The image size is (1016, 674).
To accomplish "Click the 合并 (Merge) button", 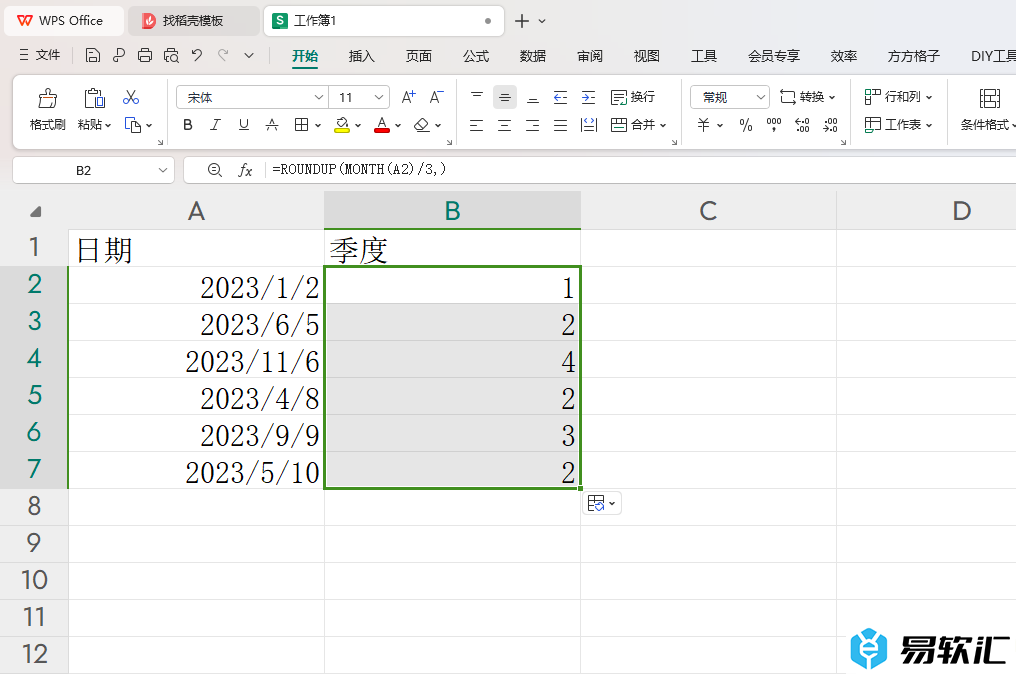I will tap(633, 125).
